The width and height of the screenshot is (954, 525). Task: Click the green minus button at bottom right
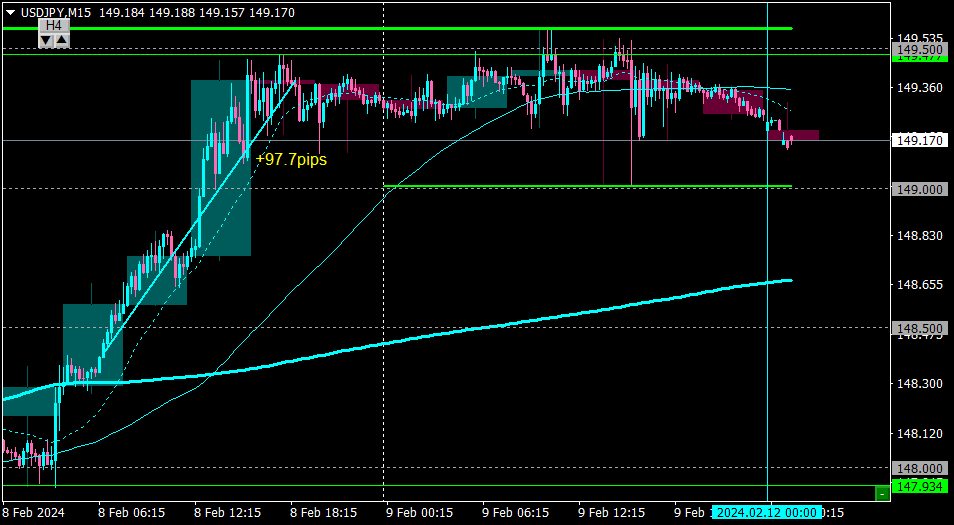click(x=882, y=493)
